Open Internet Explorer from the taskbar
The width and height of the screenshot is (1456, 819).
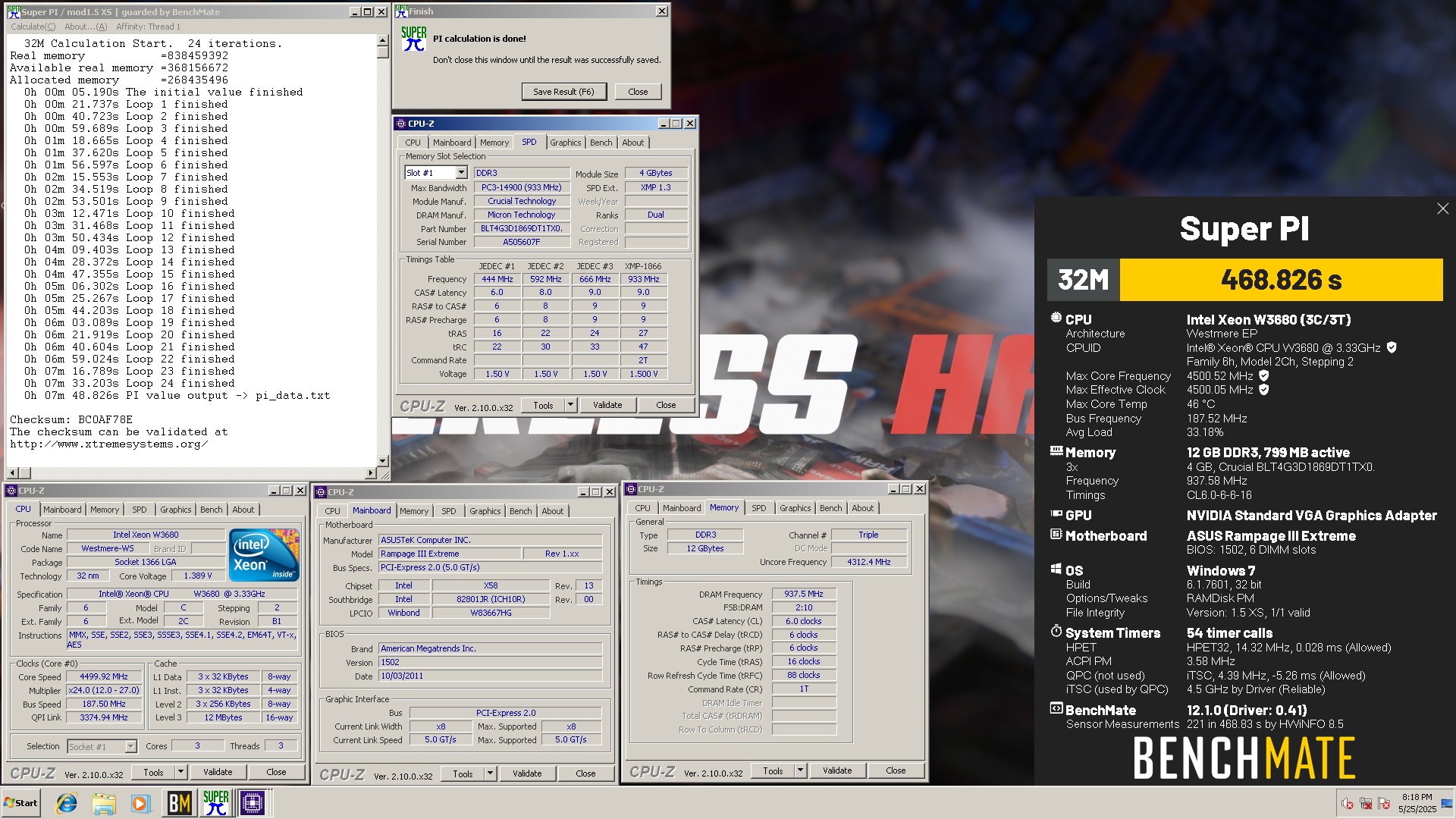coord(67,802)
